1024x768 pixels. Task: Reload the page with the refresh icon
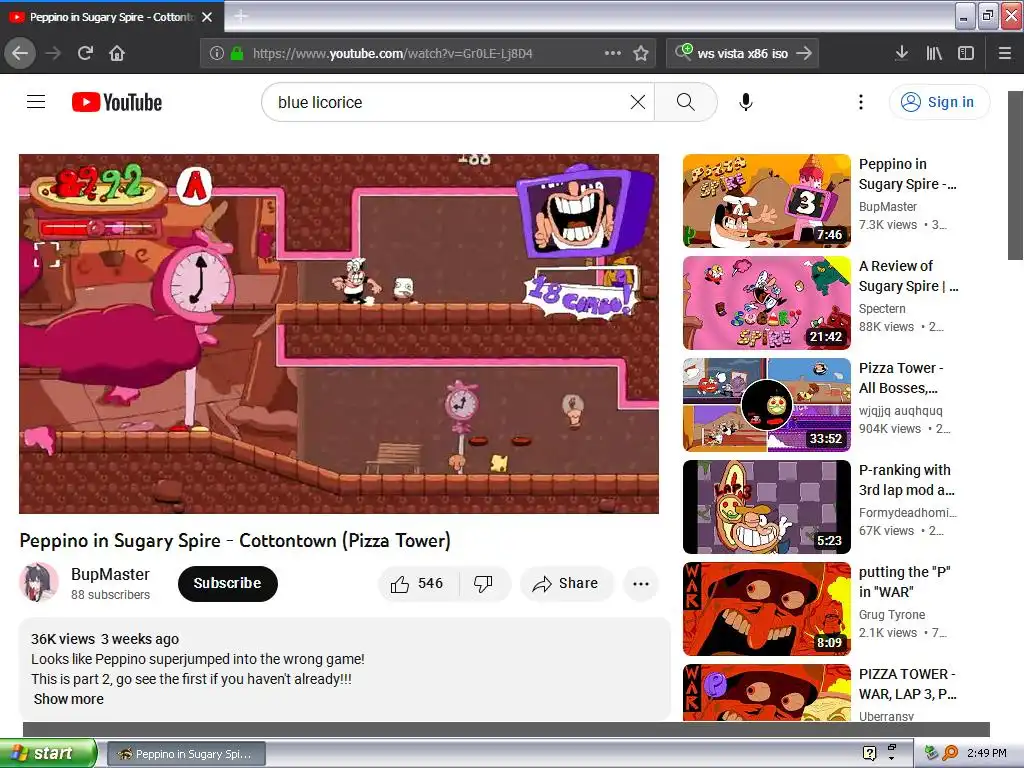coord(86,53)
